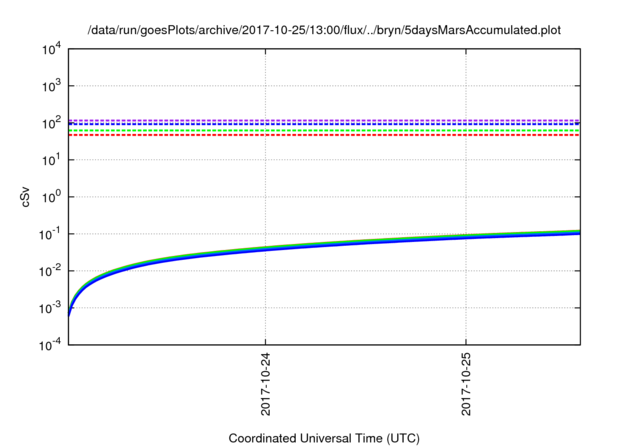Click the plot file path title
The width and height of the screenshot is (640, 448).
coord(324,30)
